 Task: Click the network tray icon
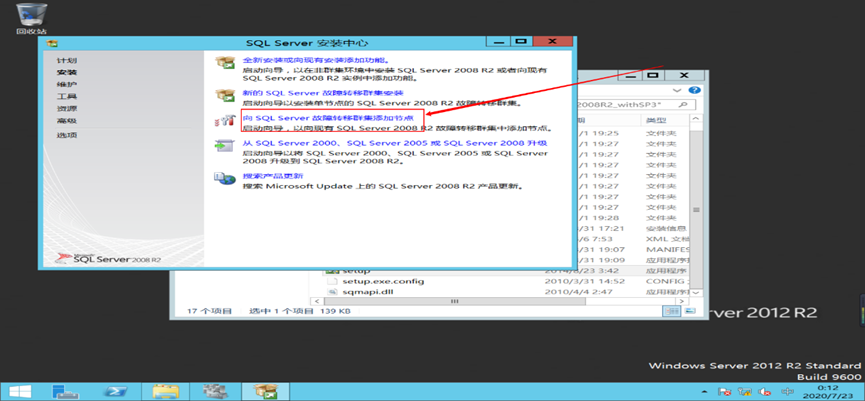[x=745, y=392]
